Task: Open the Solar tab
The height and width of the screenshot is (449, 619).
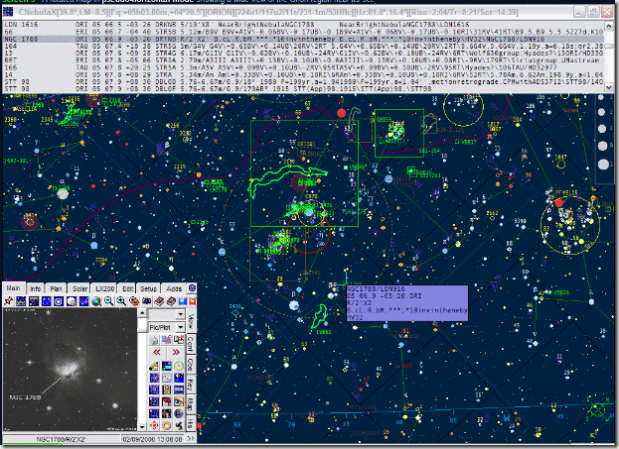Action: pos(79,288)
